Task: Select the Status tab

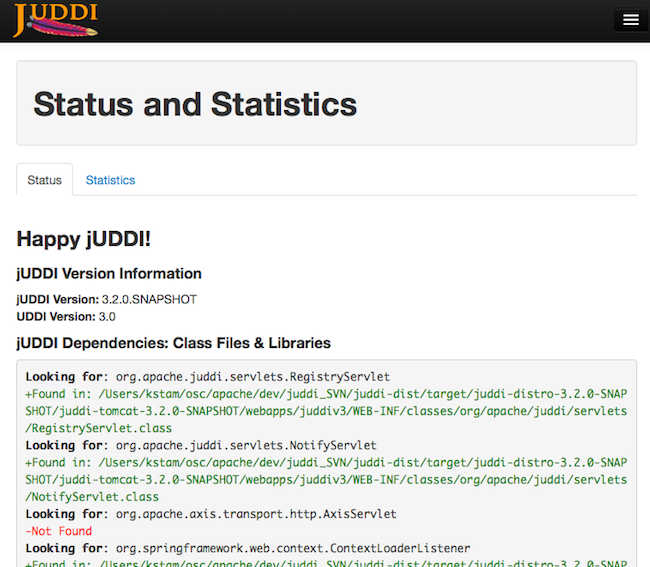Action: pos(44,180)
